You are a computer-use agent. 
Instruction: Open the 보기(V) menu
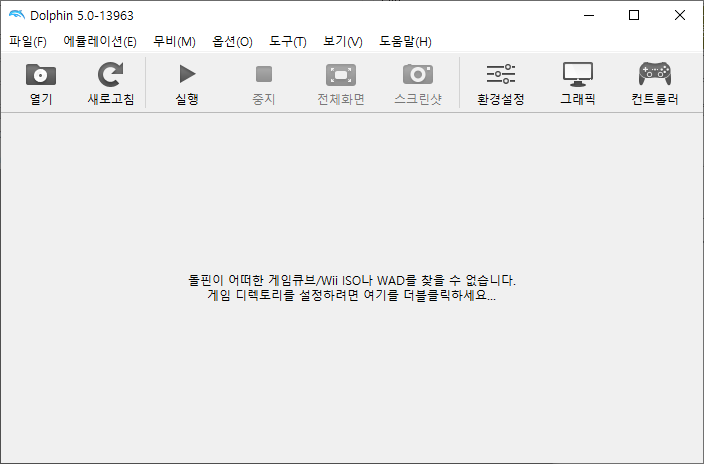click(x=343, y=41)
